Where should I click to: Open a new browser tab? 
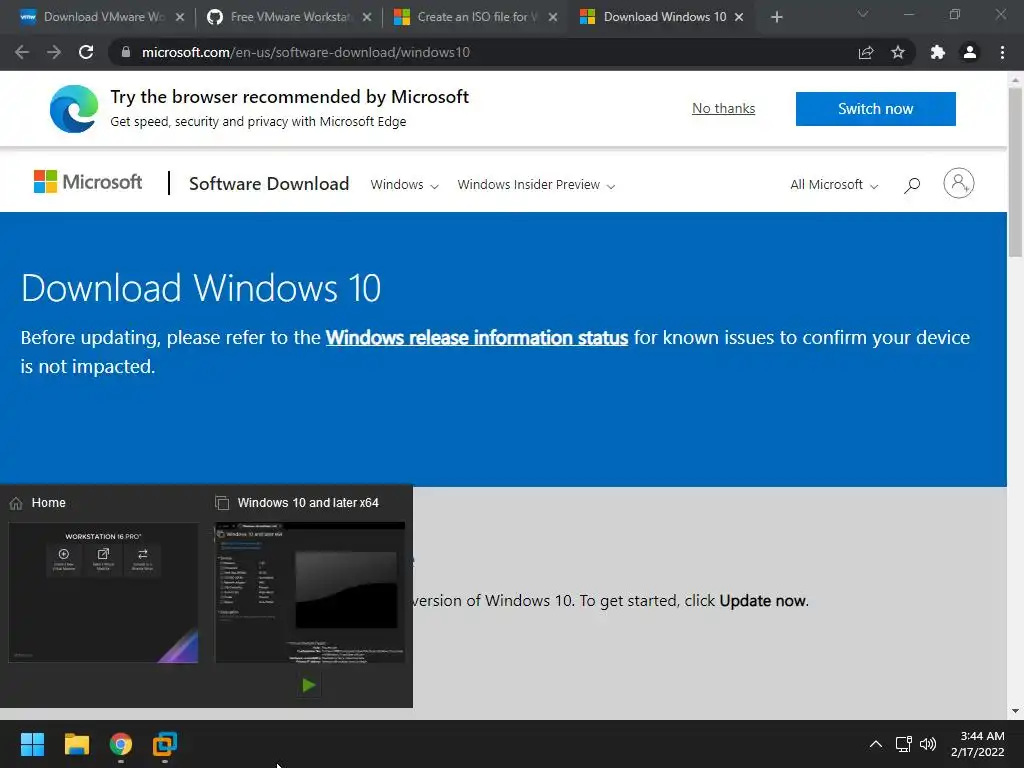coord(776,17)
